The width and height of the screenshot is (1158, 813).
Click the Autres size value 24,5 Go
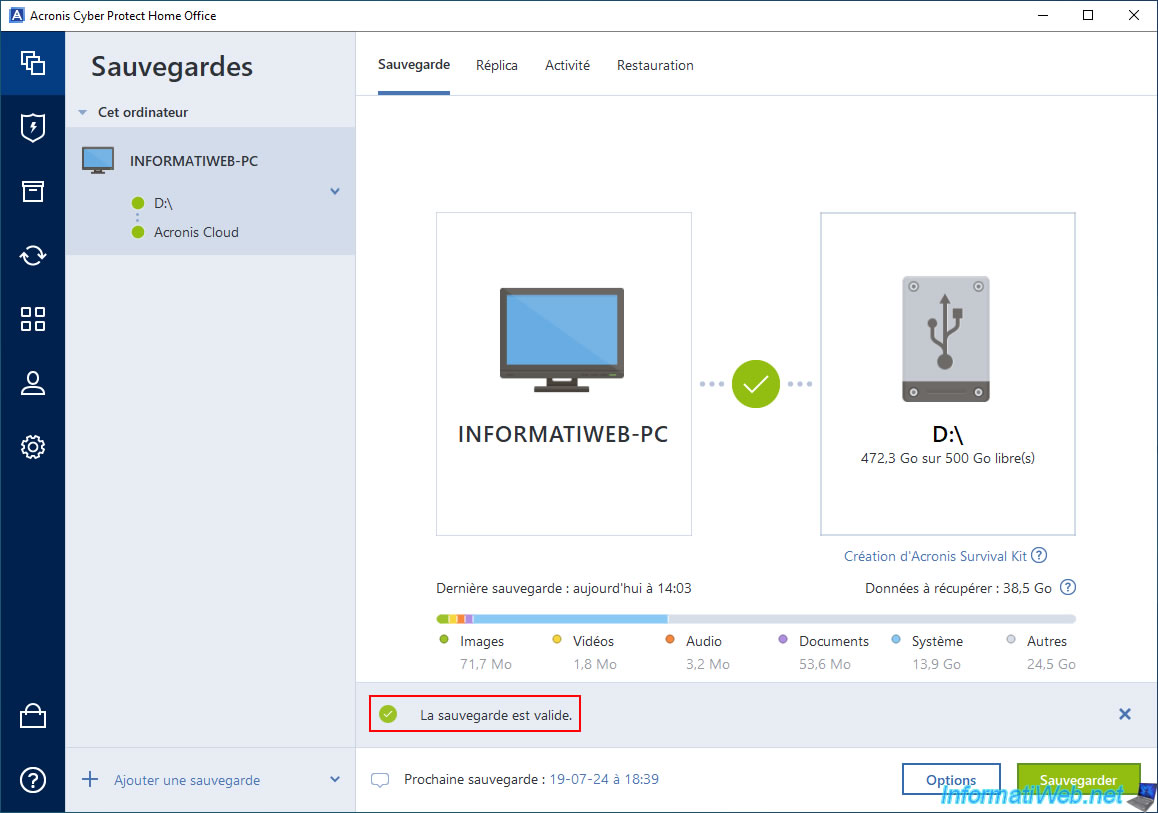point(1051,664)
